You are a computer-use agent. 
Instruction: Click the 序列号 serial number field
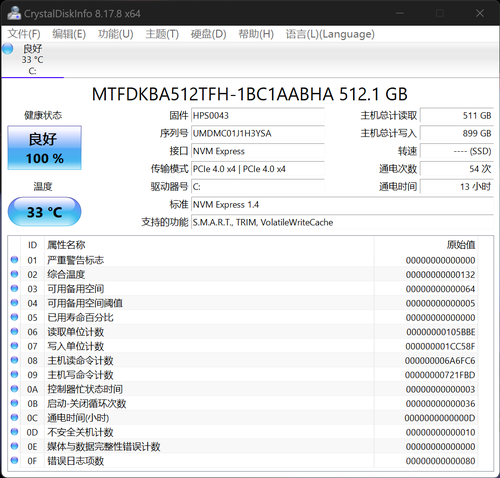pos(258,133)
